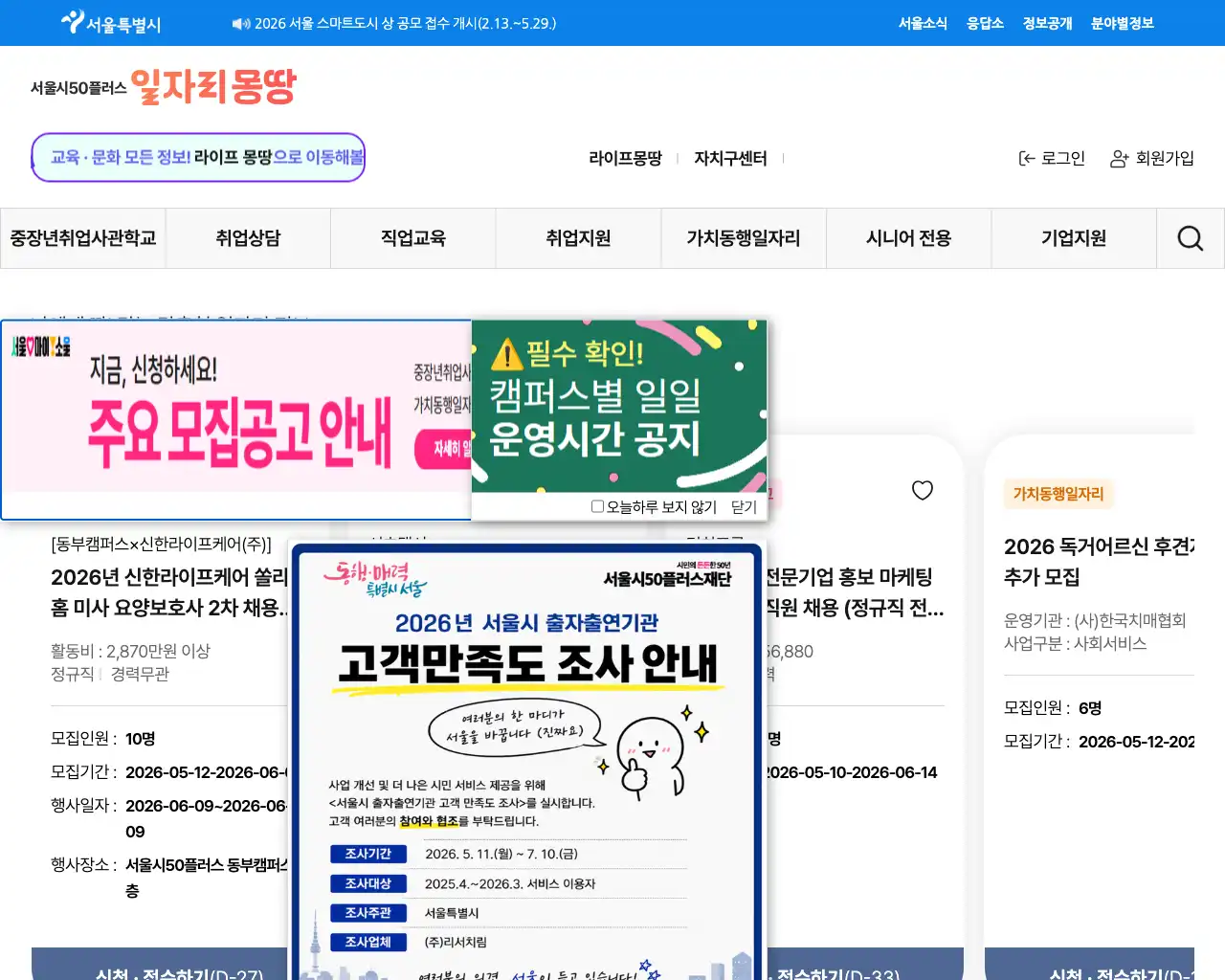This screenshot has height=980, width=1225.
Task: Click 고객만족도 조사 안내 popup image
Action: pos(527,763)
